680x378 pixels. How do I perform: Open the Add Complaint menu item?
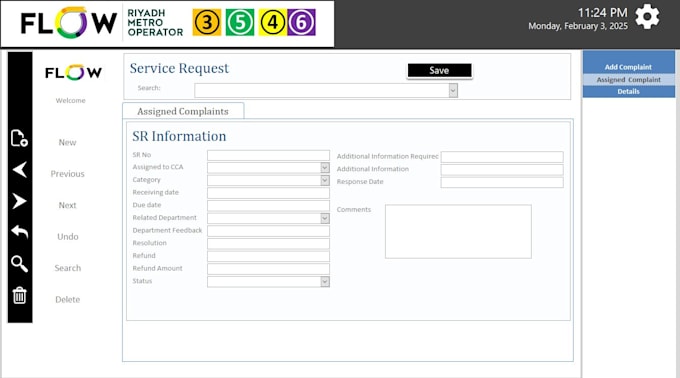(x=628, y=67)
